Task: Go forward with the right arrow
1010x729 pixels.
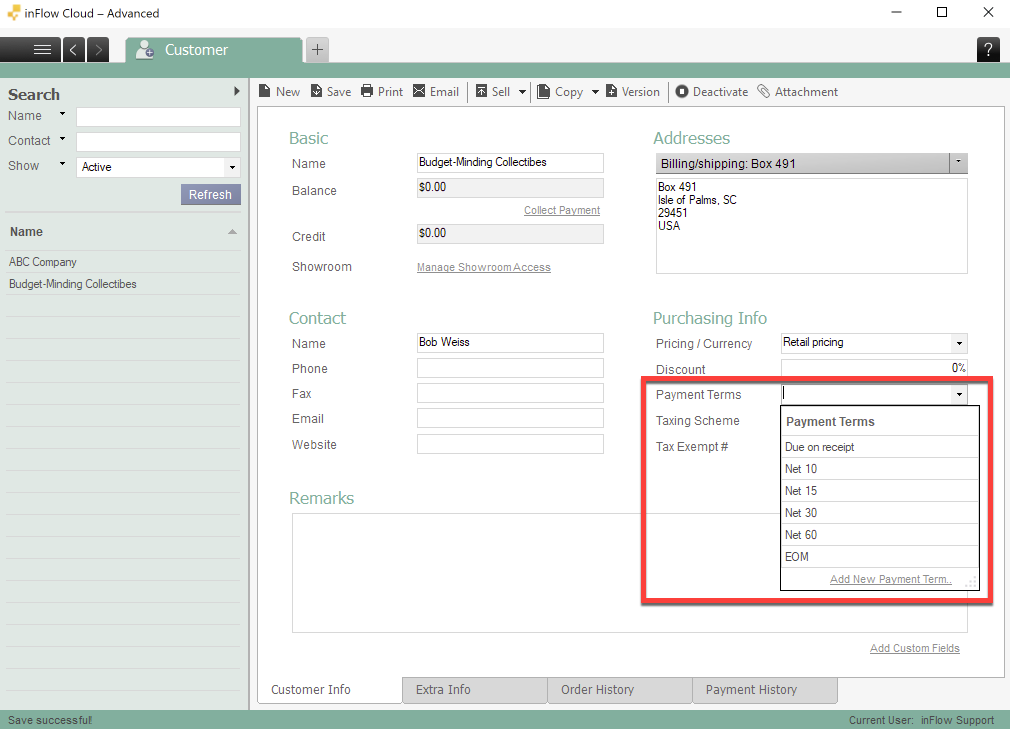Action: pyautogui.click(x=98, y=50)
